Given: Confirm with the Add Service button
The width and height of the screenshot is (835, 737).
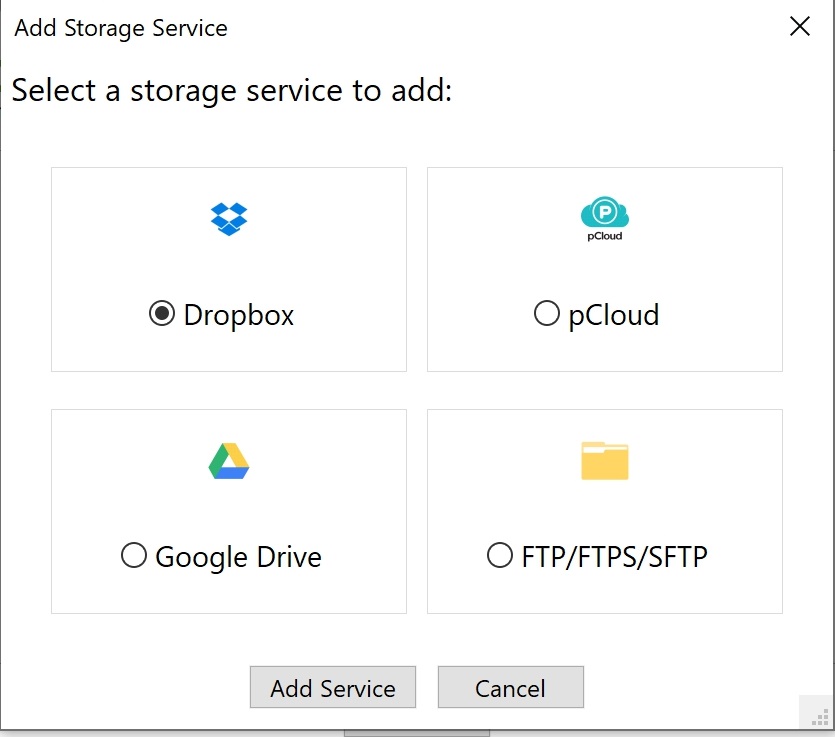Looking at the screenshot, I should coord(333,687).
